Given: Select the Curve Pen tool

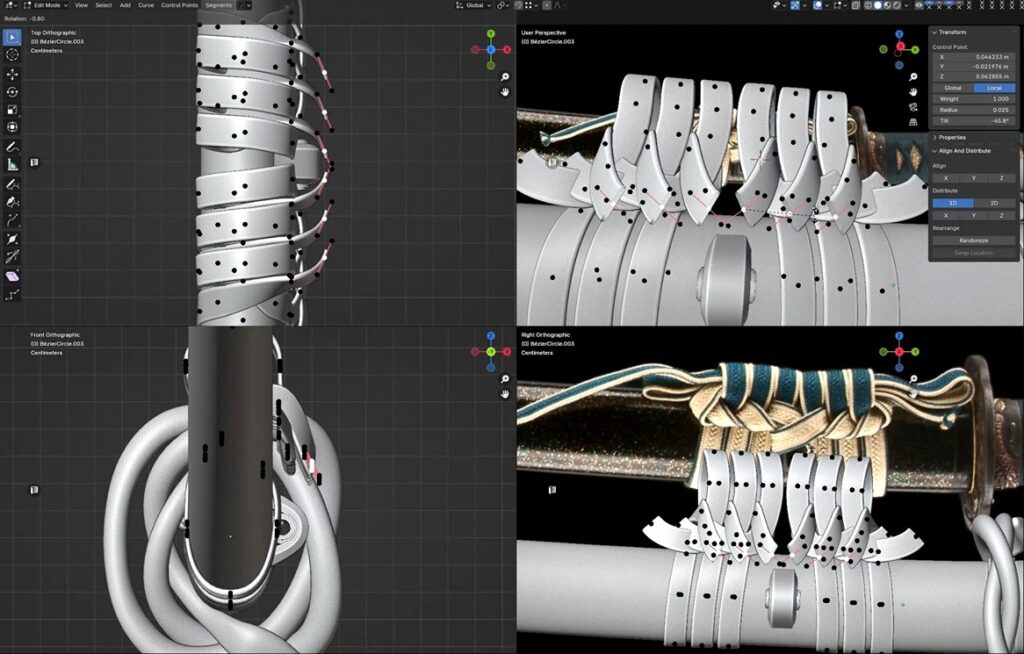Looking at the screenshot, I should click(12, 202).
